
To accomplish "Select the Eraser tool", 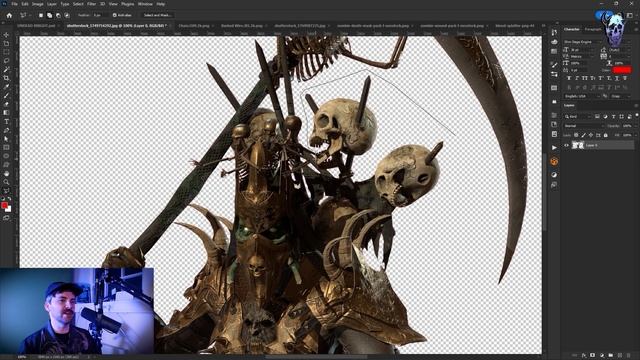I will tap(6, 104).
